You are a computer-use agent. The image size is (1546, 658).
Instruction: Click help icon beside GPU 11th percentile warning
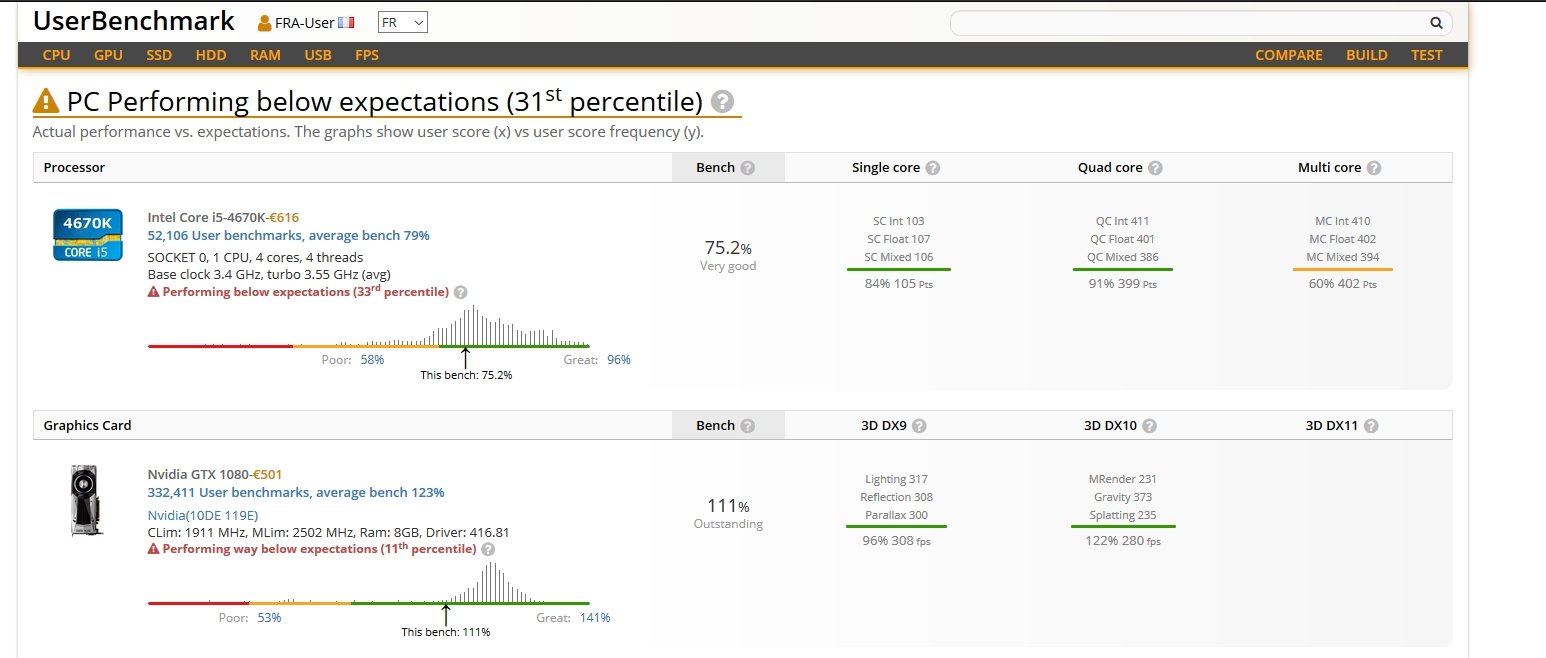(x=487, y=549)
